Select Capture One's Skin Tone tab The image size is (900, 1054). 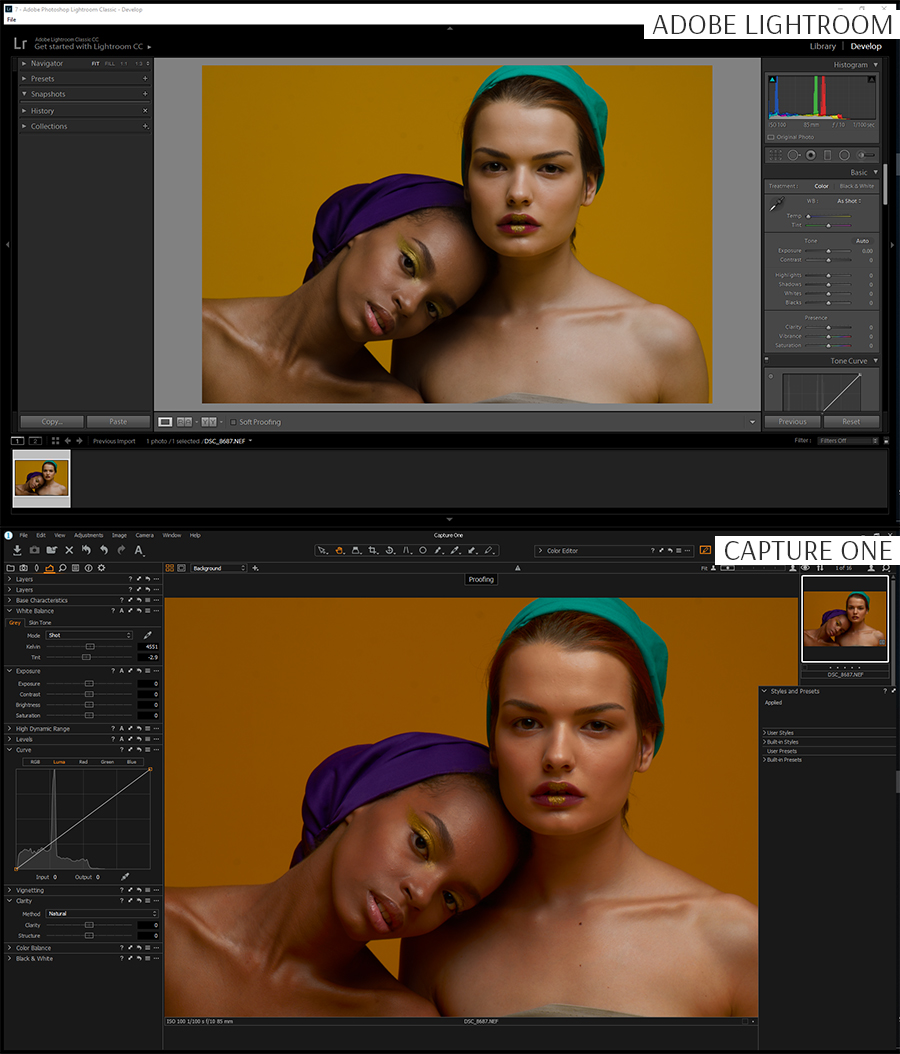coord(40,623)
